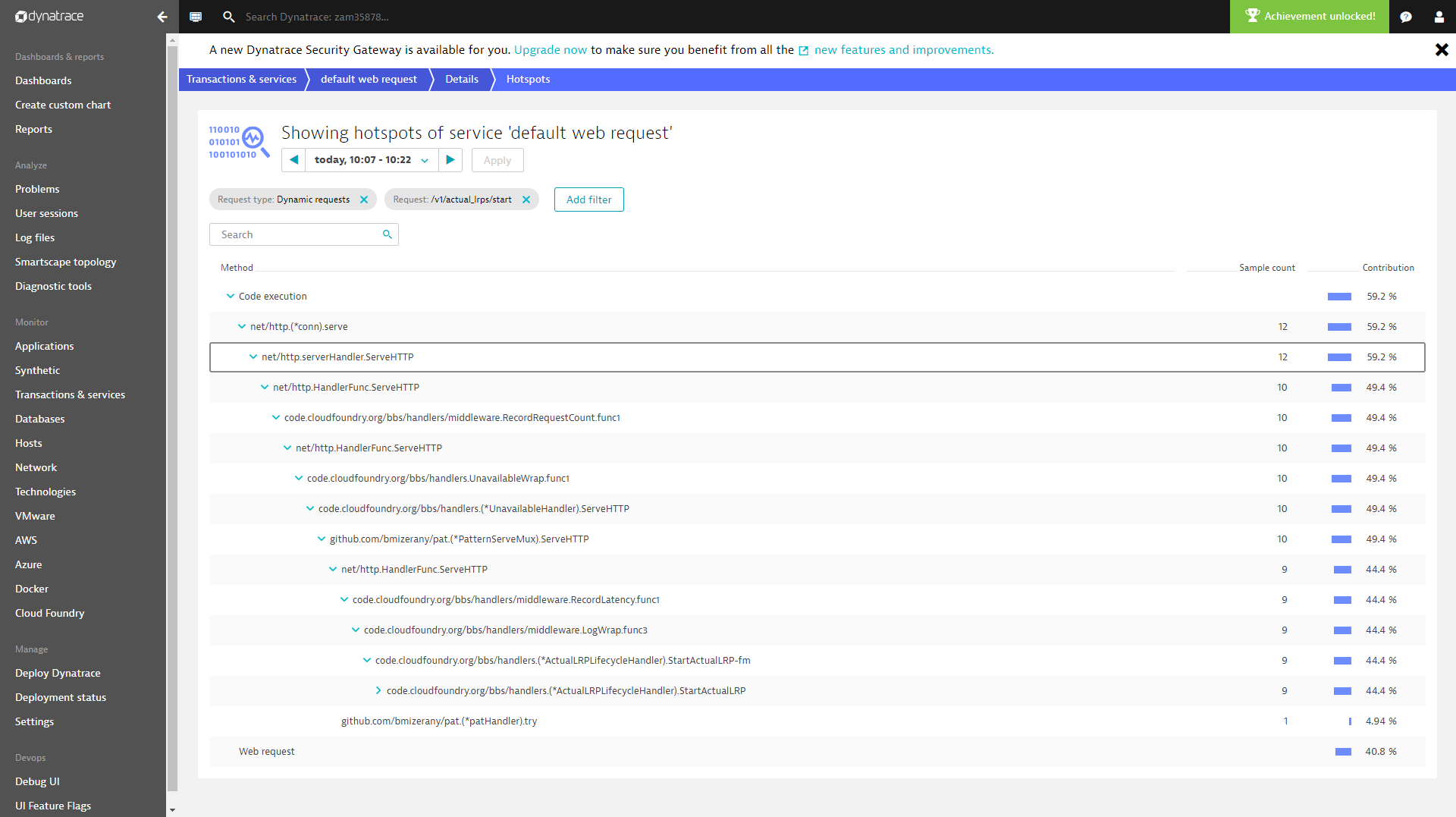Navigate to Details breadcrumb
This screenshot has height=817, width=1456.
tap(462, 80)
